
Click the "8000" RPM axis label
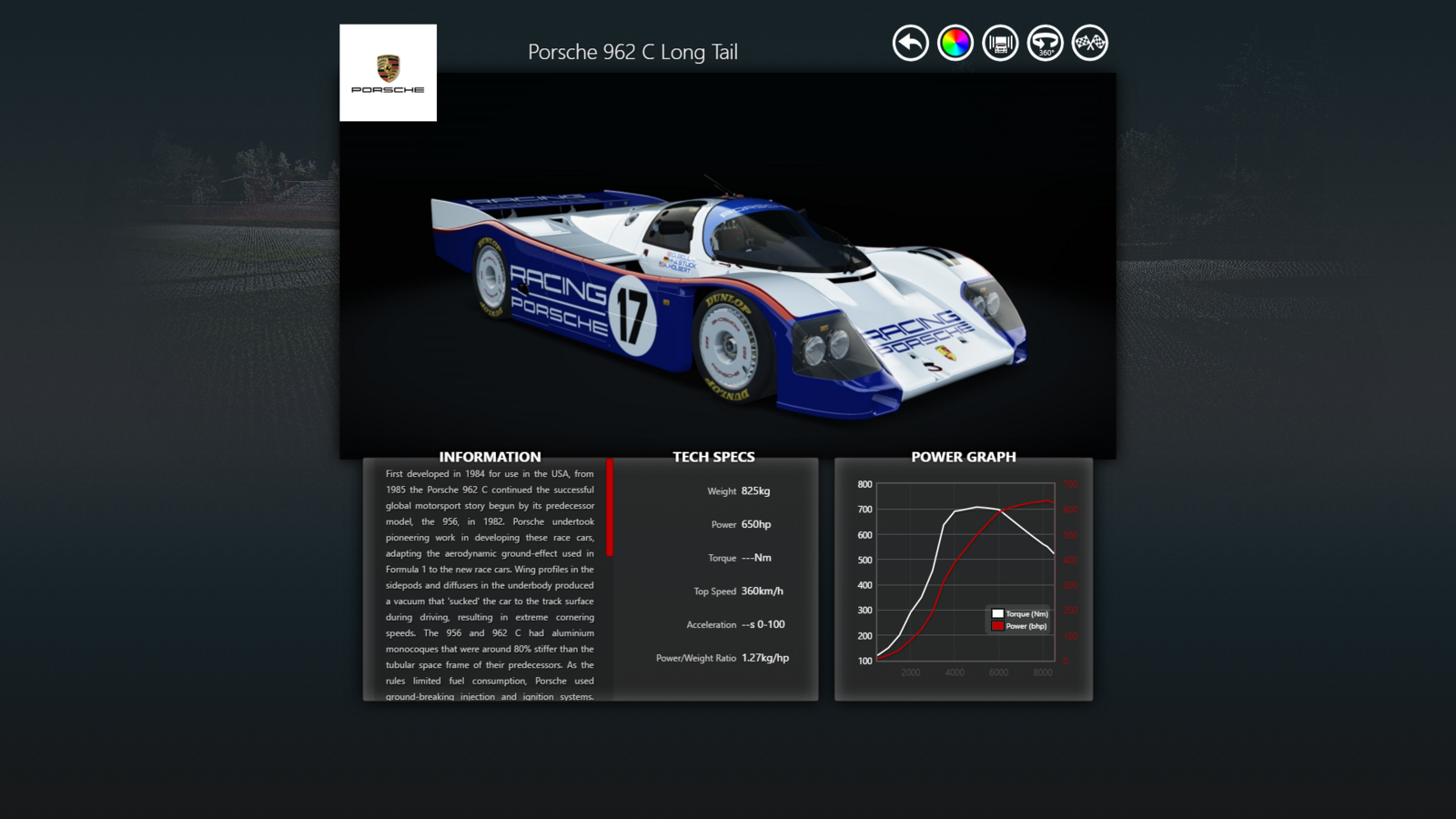(x=1043, y=672)
